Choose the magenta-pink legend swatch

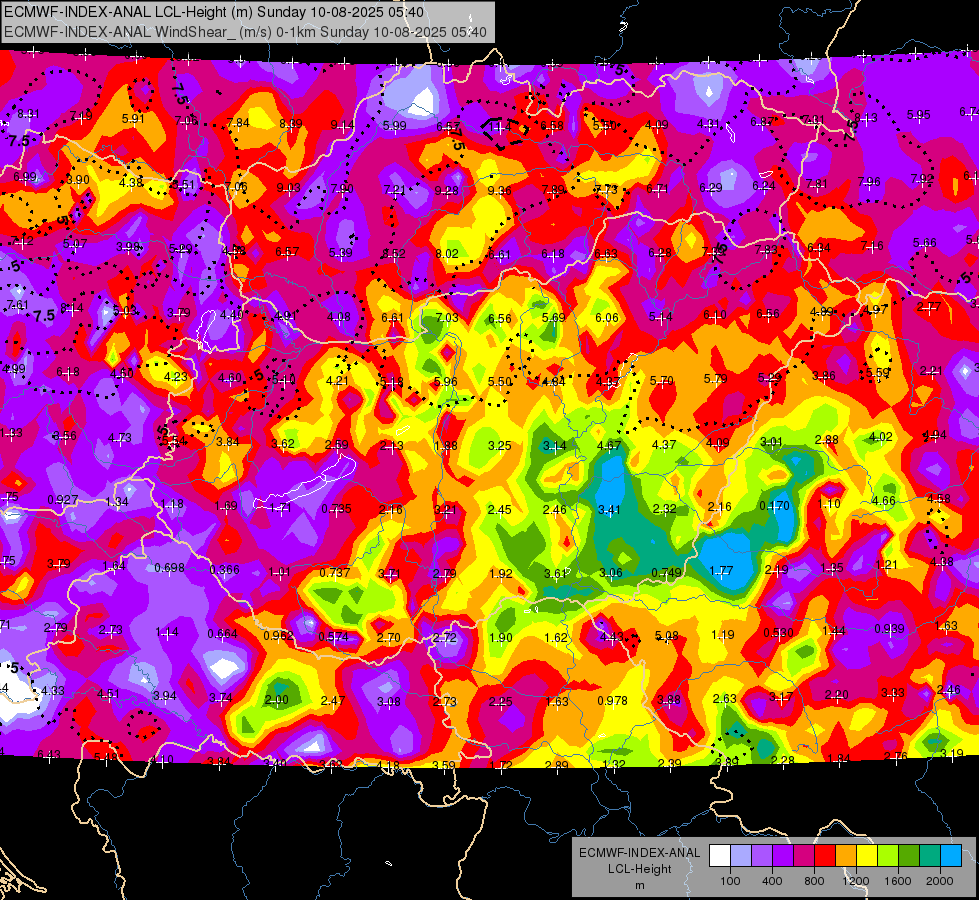[x=804, y=856]
